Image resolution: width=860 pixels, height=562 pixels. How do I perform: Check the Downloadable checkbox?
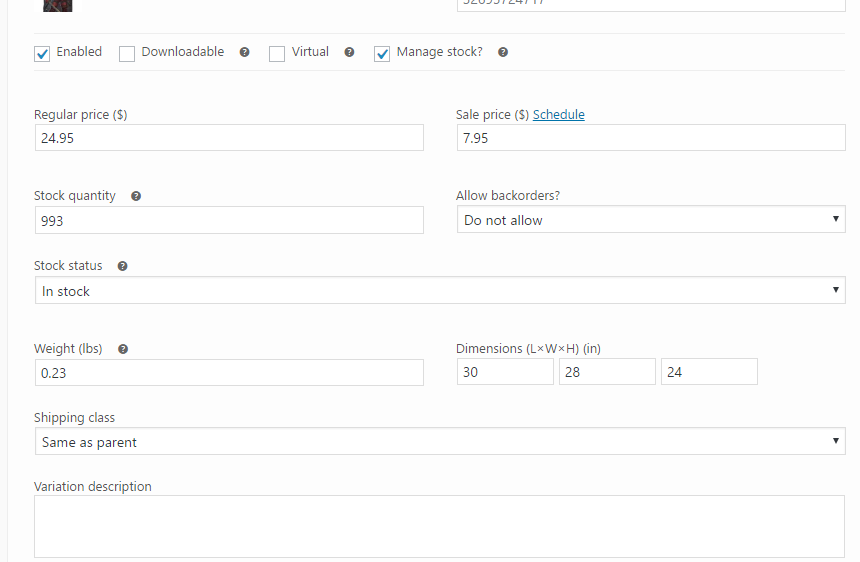127,54
